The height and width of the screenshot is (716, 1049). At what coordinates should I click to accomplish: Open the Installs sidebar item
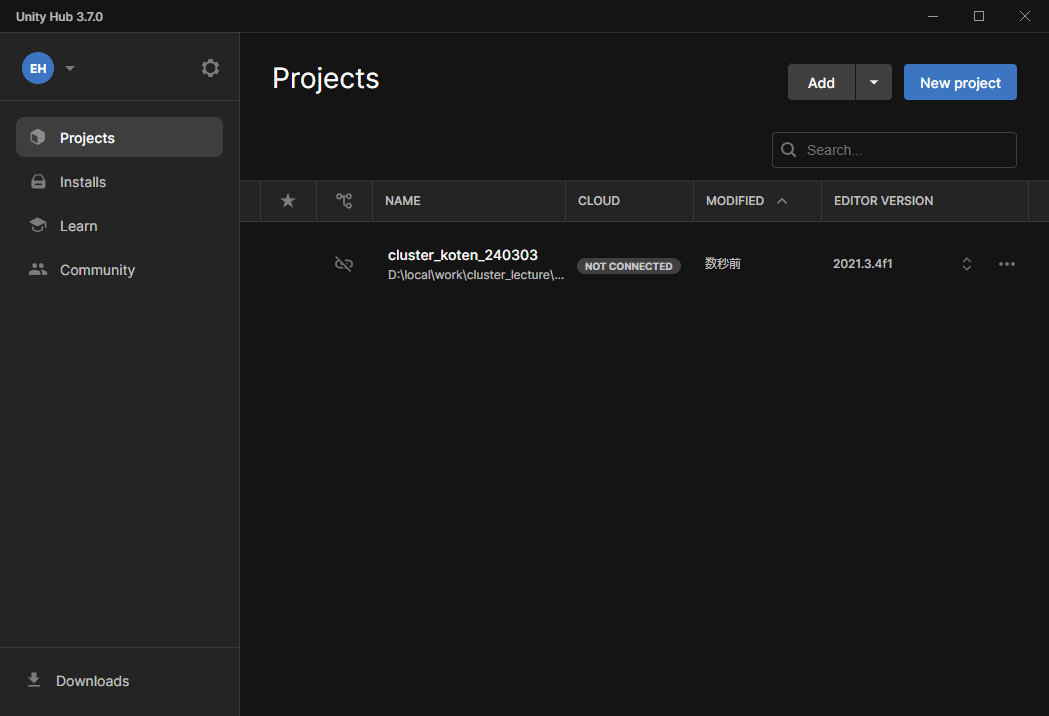[x=119, y=182]
